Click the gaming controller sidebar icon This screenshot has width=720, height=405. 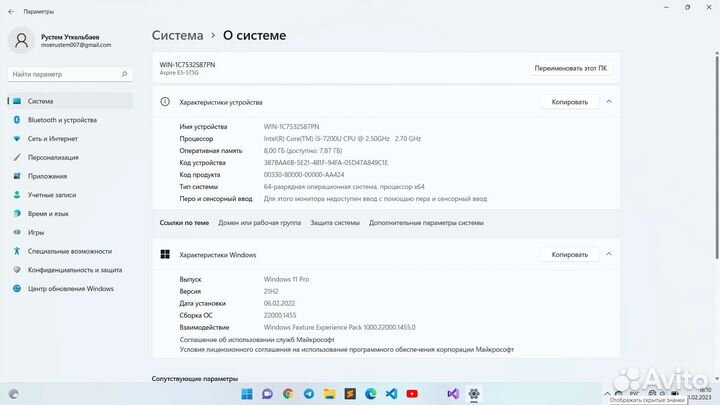click(17, 232)
